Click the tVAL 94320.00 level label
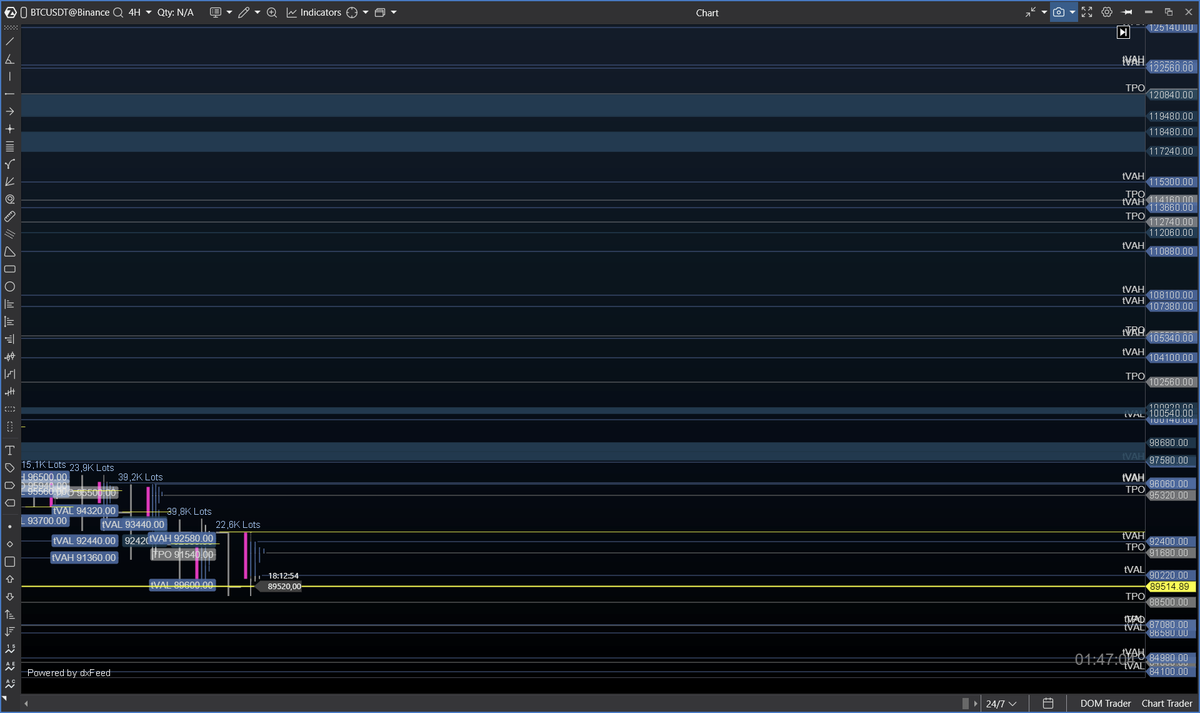1200x713 pixels. coord(84,511)
